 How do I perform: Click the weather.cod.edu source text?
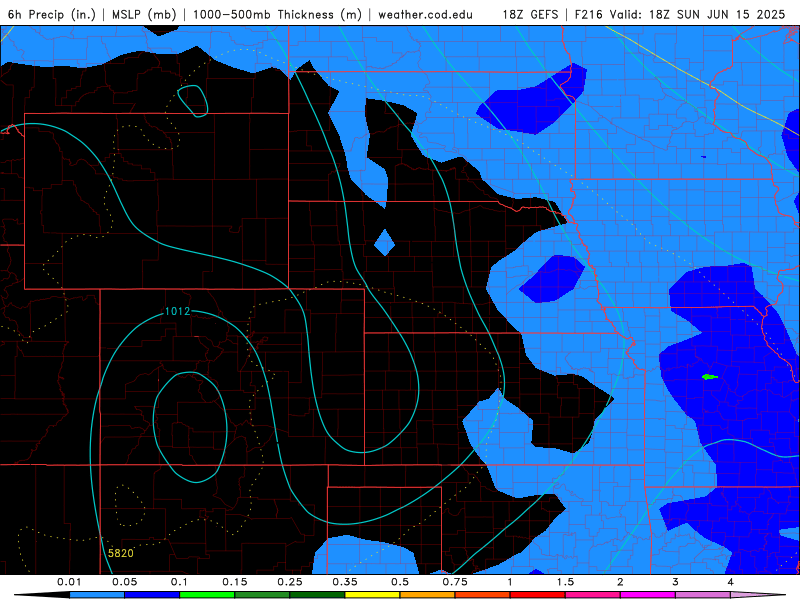point(425,14)
